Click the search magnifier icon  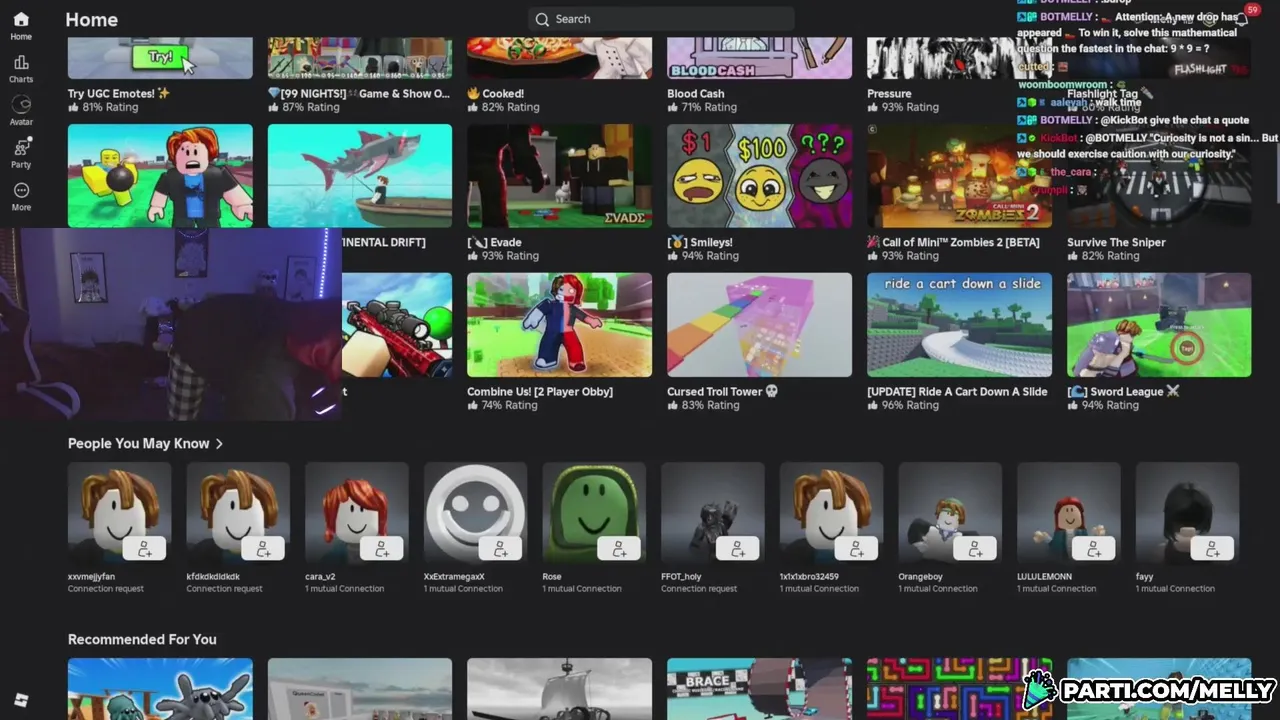pos(542,19)
